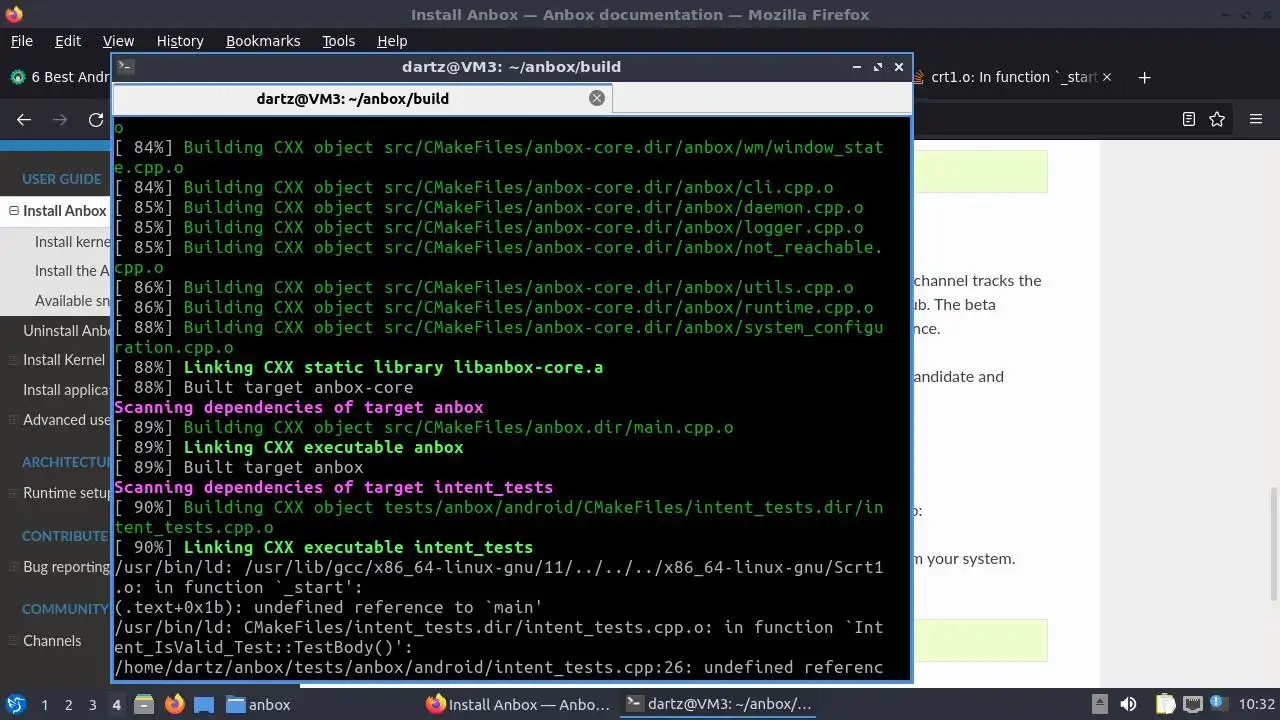
Task: Show removable media tray icon
Action: [x=1099, y=704]
